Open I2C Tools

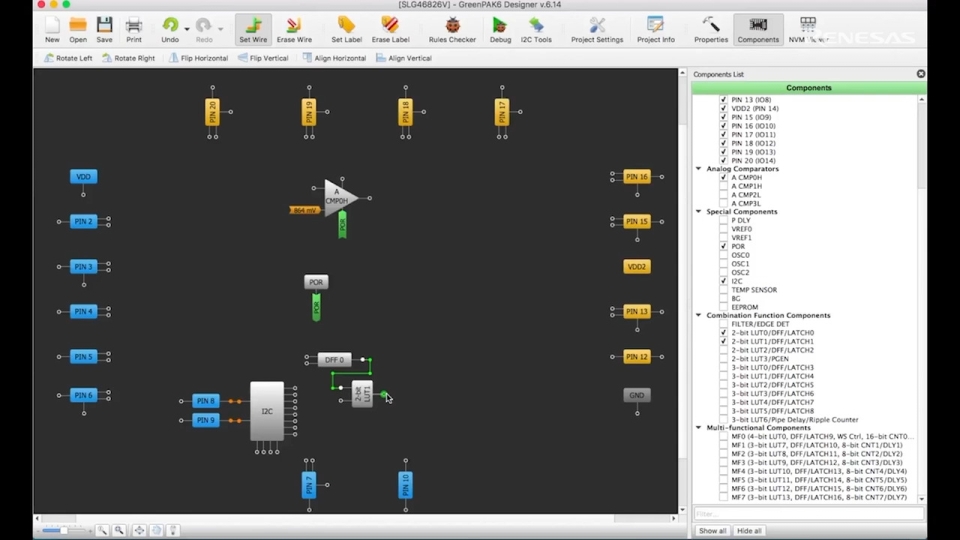tap(536, 29)
